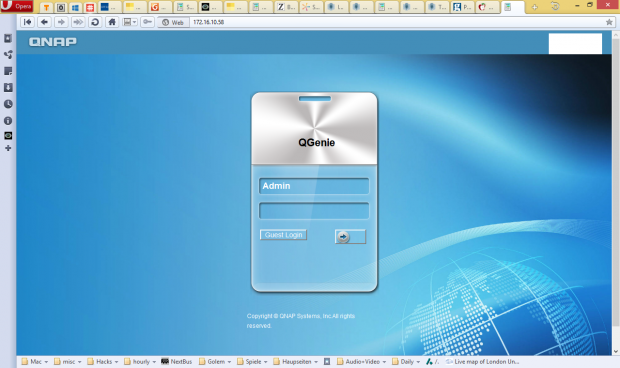620x368 pixels.
Task: Open the History clock sidebar panel
Action: coord(8,104)
